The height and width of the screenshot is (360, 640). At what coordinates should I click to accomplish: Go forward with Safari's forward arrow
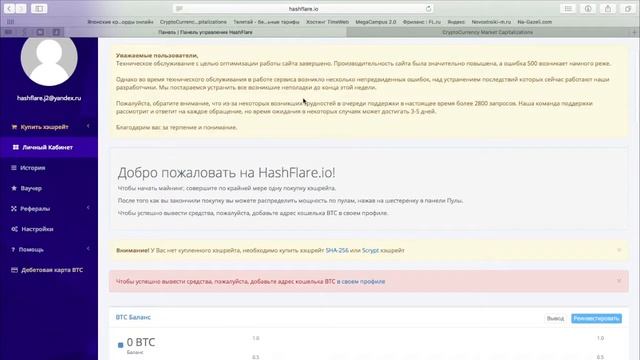click(x=21, y=9)
